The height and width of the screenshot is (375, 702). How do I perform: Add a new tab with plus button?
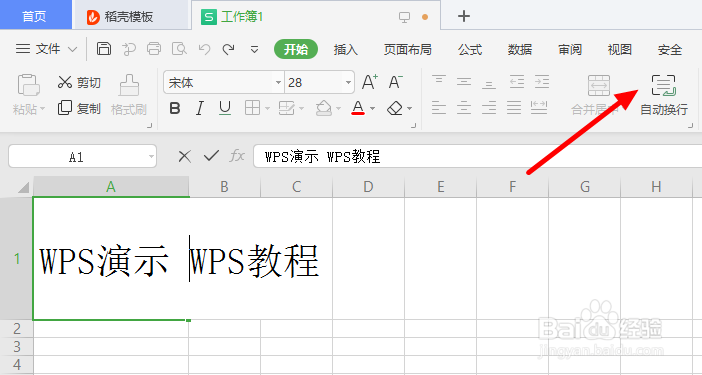pos(464,17)
